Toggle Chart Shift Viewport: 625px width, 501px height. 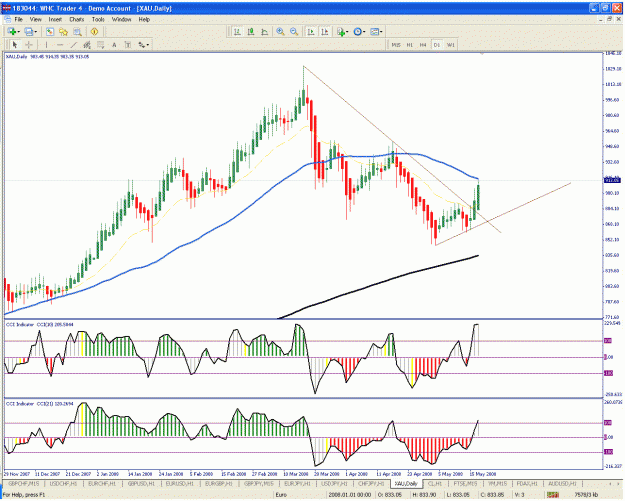[x=325, y=31]
